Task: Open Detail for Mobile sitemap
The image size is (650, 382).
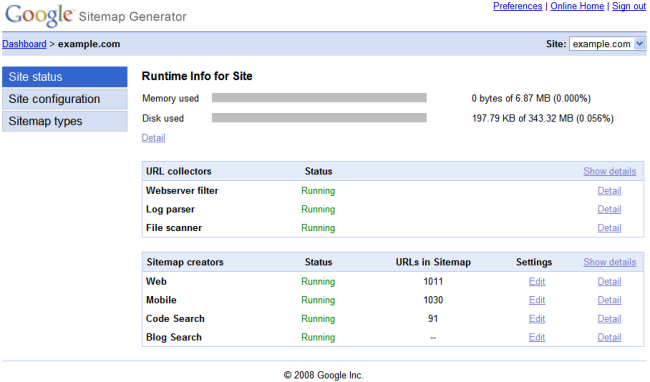Action: coord(609,300)
